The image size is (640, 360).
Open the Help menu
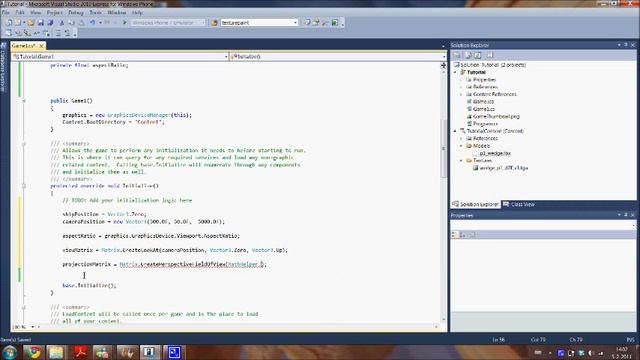(137, 13)
